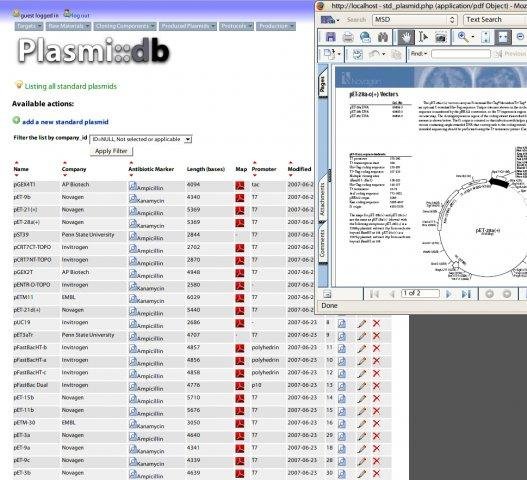The height and width of the screenshot is (480, 527).
Task: Click the email globe icon in PDF toolbar
Action: pyautogui.click(x=365, y=37)
